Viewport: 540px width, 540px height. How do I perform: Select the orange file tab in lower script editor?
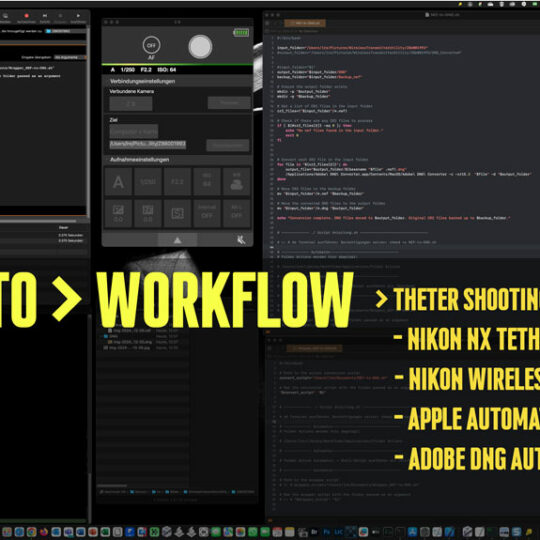click(314, 349)
